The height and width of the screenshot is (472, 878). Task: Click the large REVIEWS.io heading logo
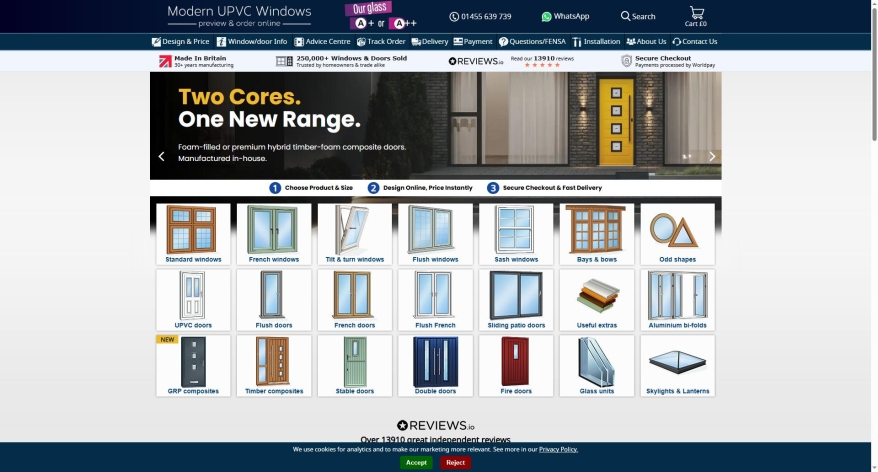click(x=436, y=426)
